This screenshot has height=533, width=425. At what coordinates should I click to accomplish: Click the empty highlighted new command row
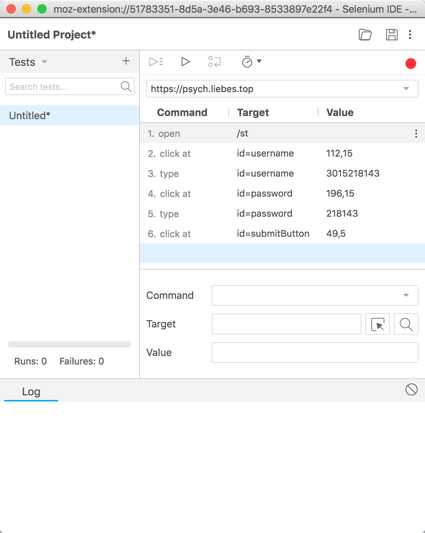[x=282, y=253]
